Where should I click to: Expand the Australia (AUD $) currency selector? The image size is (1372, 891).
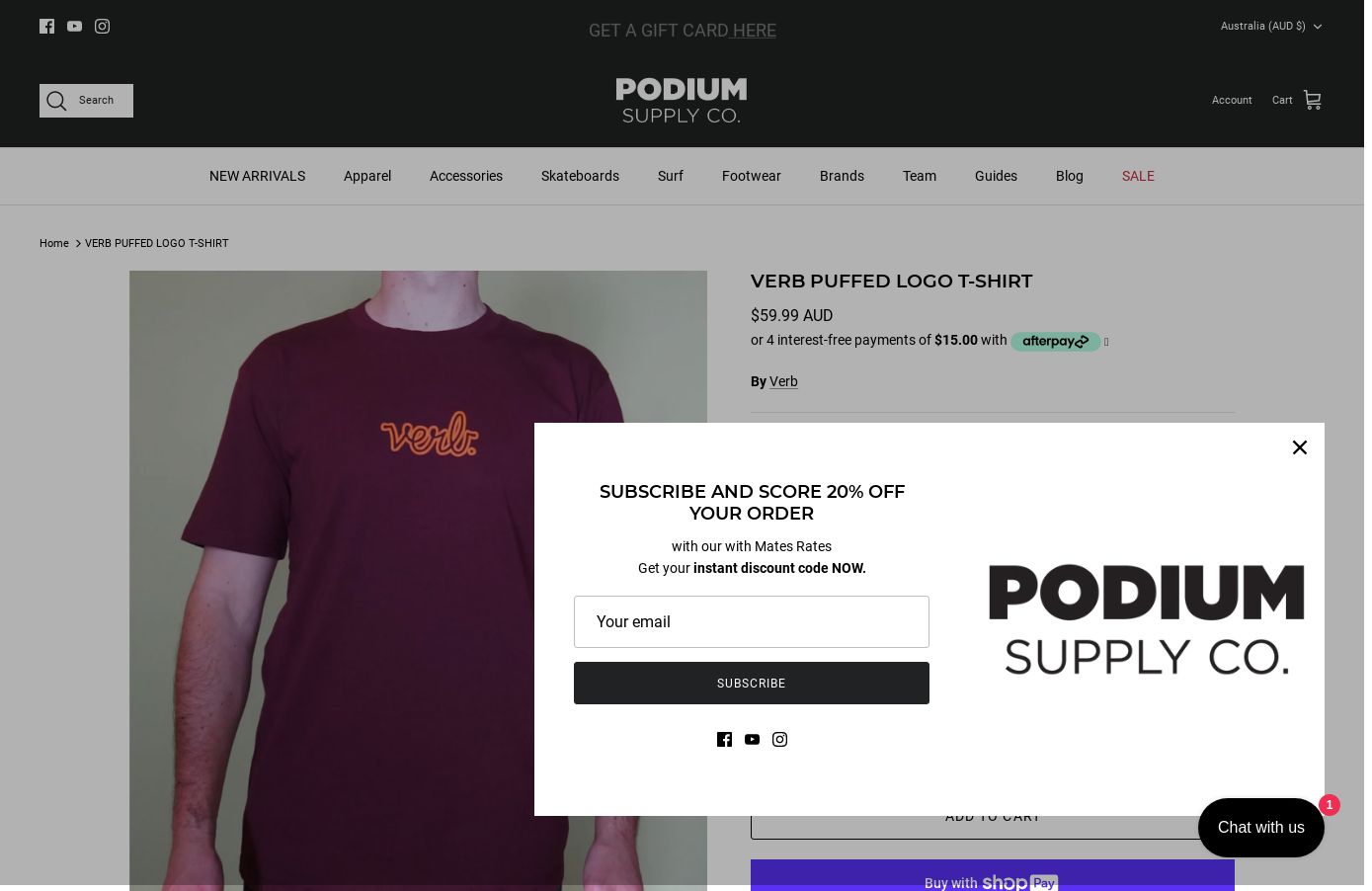tap(1271, 26)
